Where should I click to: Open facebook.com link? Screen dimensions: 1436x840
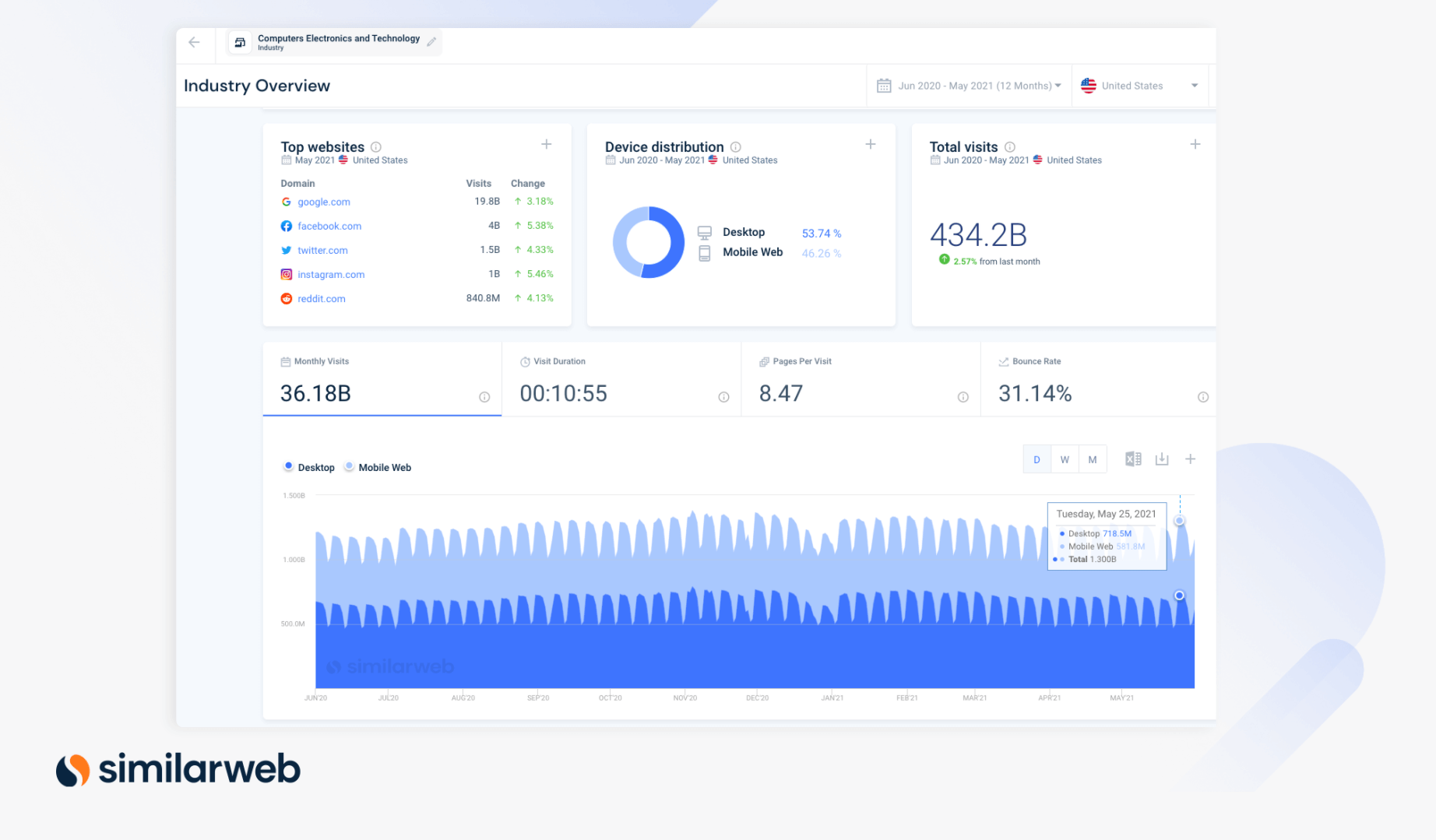click(x=329, y=226)
